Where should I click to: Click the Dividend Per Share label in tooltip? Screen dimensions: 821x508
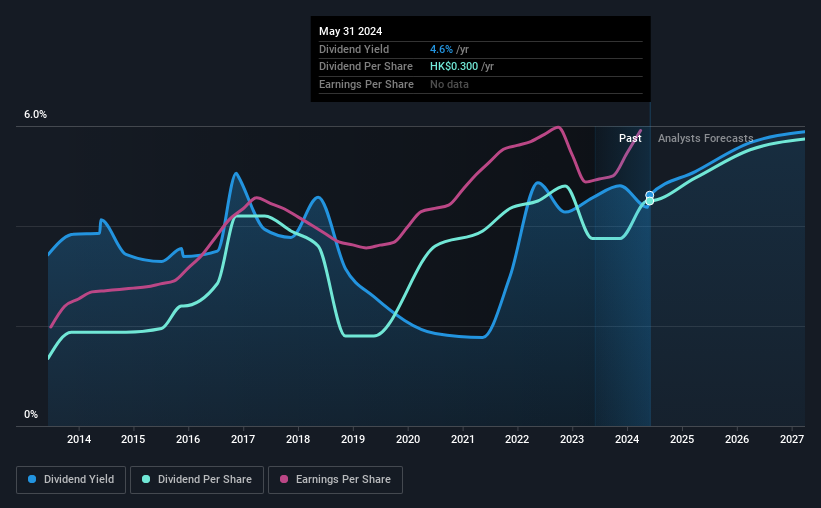(x=365, y=67)
